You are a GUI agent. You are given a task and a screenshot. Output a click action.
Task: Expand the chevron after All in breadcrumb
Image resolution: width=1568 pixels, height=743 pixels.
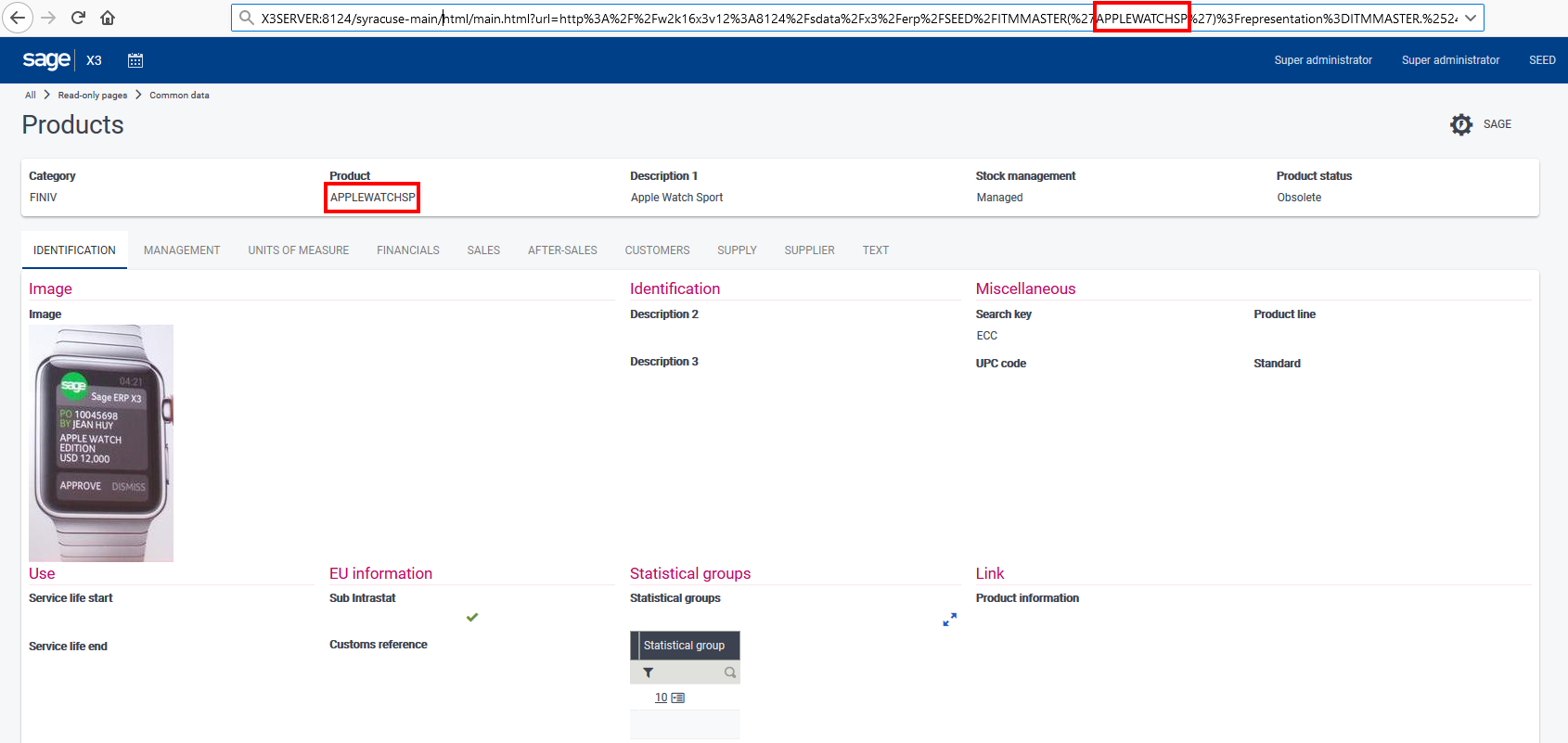pyautogui.click(x=46, y=95)
